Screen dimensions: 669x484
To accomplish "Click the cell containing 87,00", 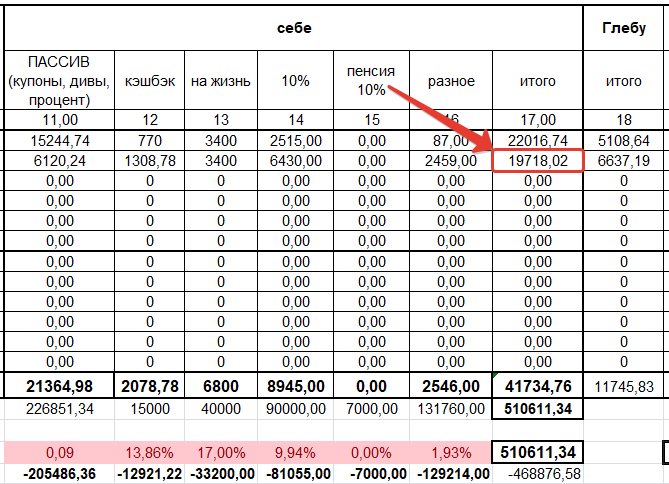I will [451, 140].
